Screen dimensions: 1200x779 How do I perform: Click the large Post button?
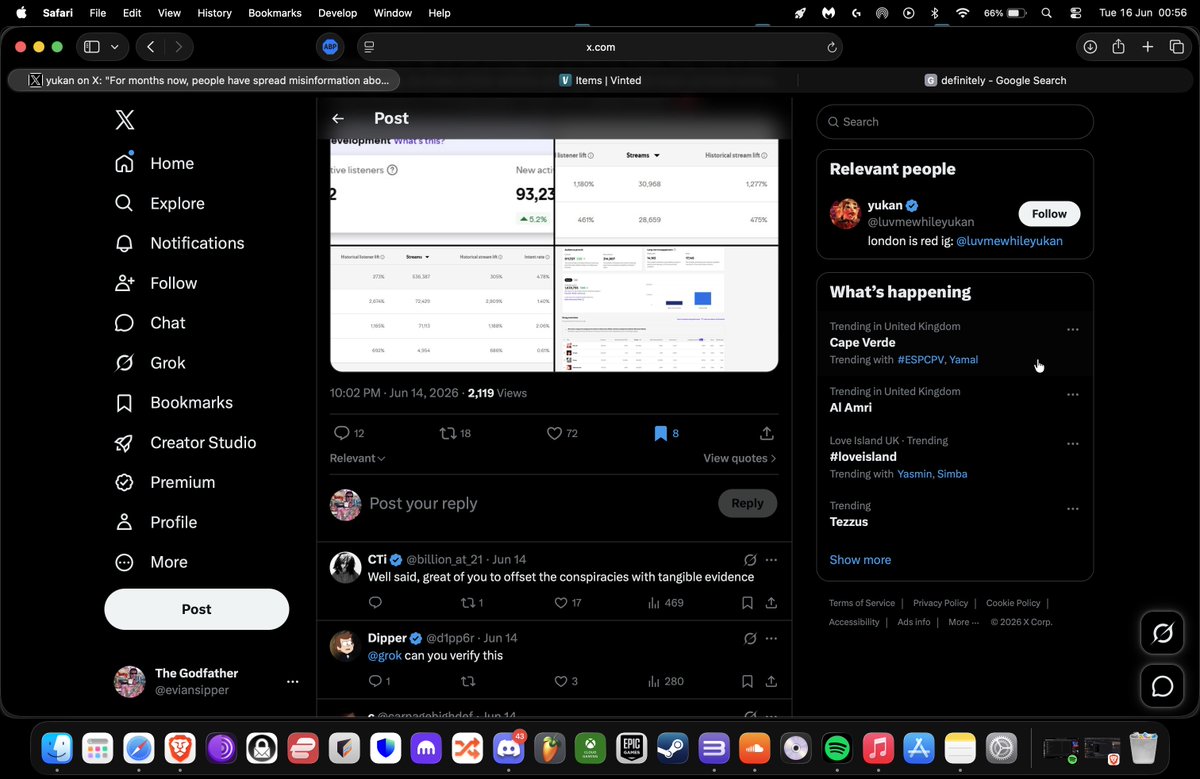tap(197, 609)
